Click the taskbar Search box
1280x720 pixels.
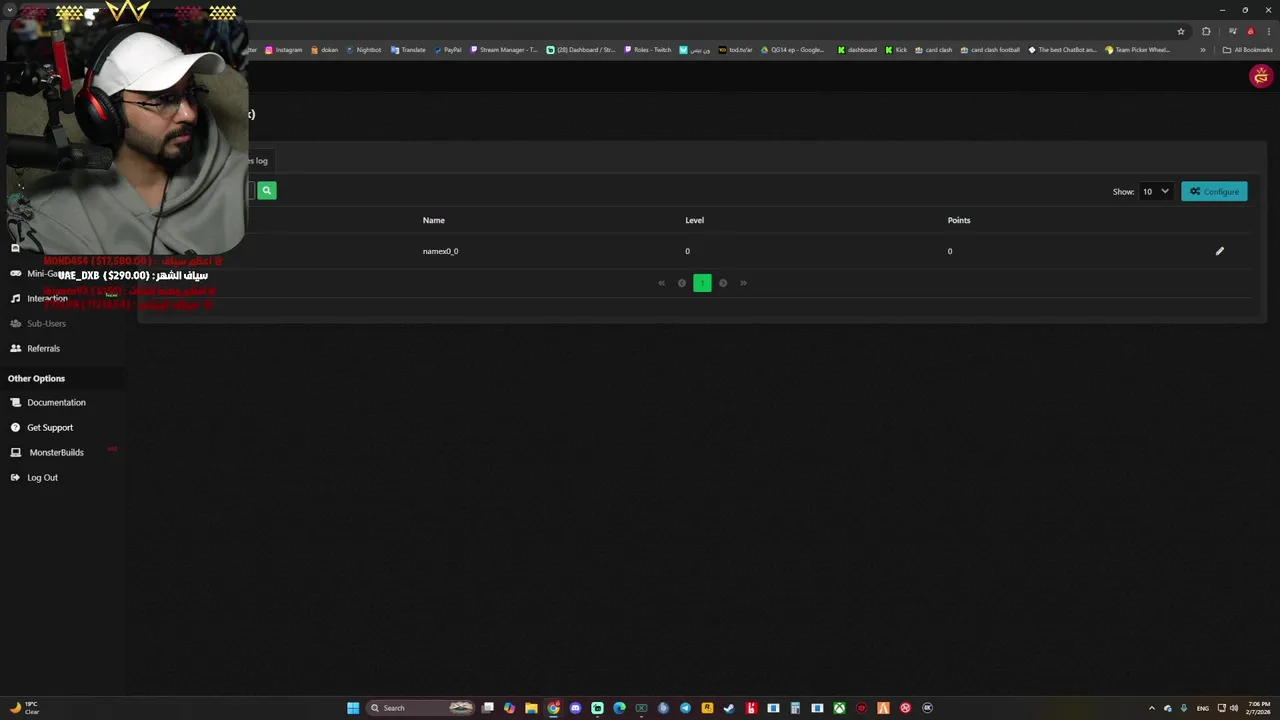point(421,708)
